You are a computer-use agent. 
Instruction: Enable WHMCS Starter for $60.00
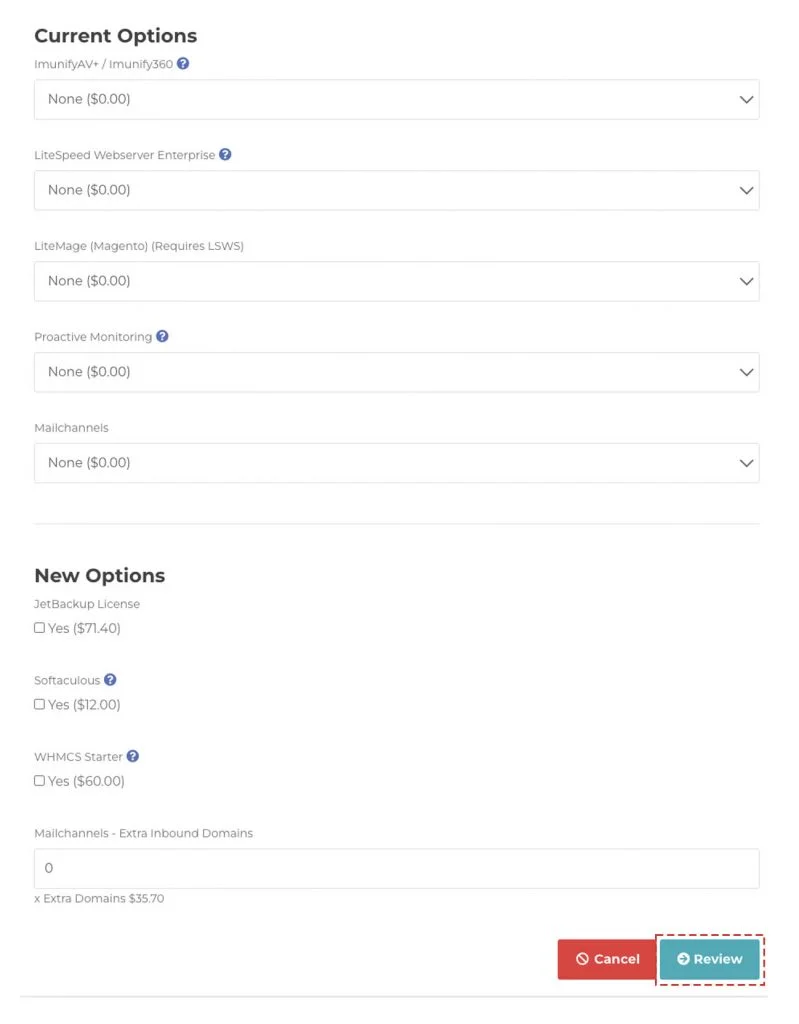(39, 781)
